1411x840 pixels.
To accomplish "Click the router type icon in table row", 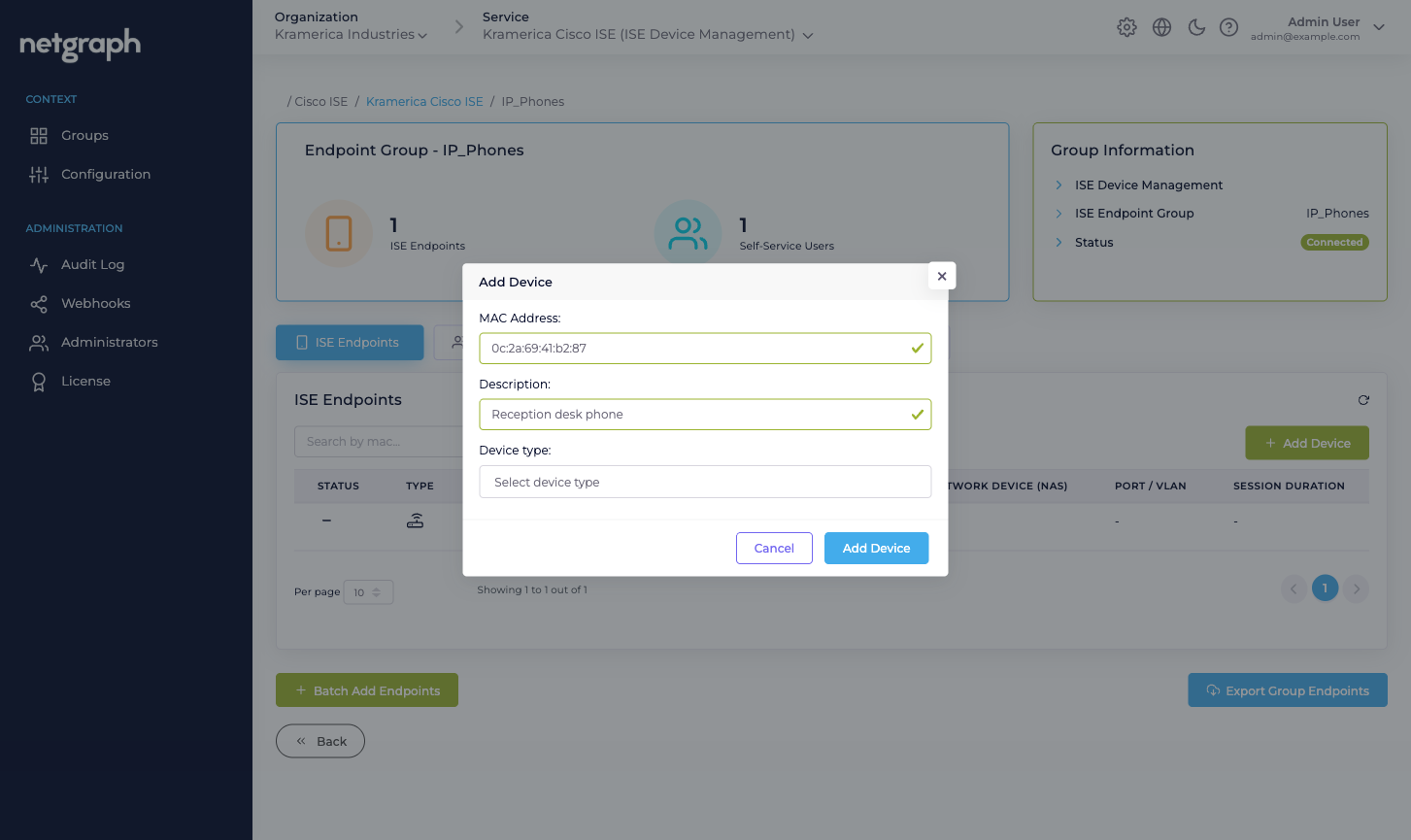I will pos(416,521).
